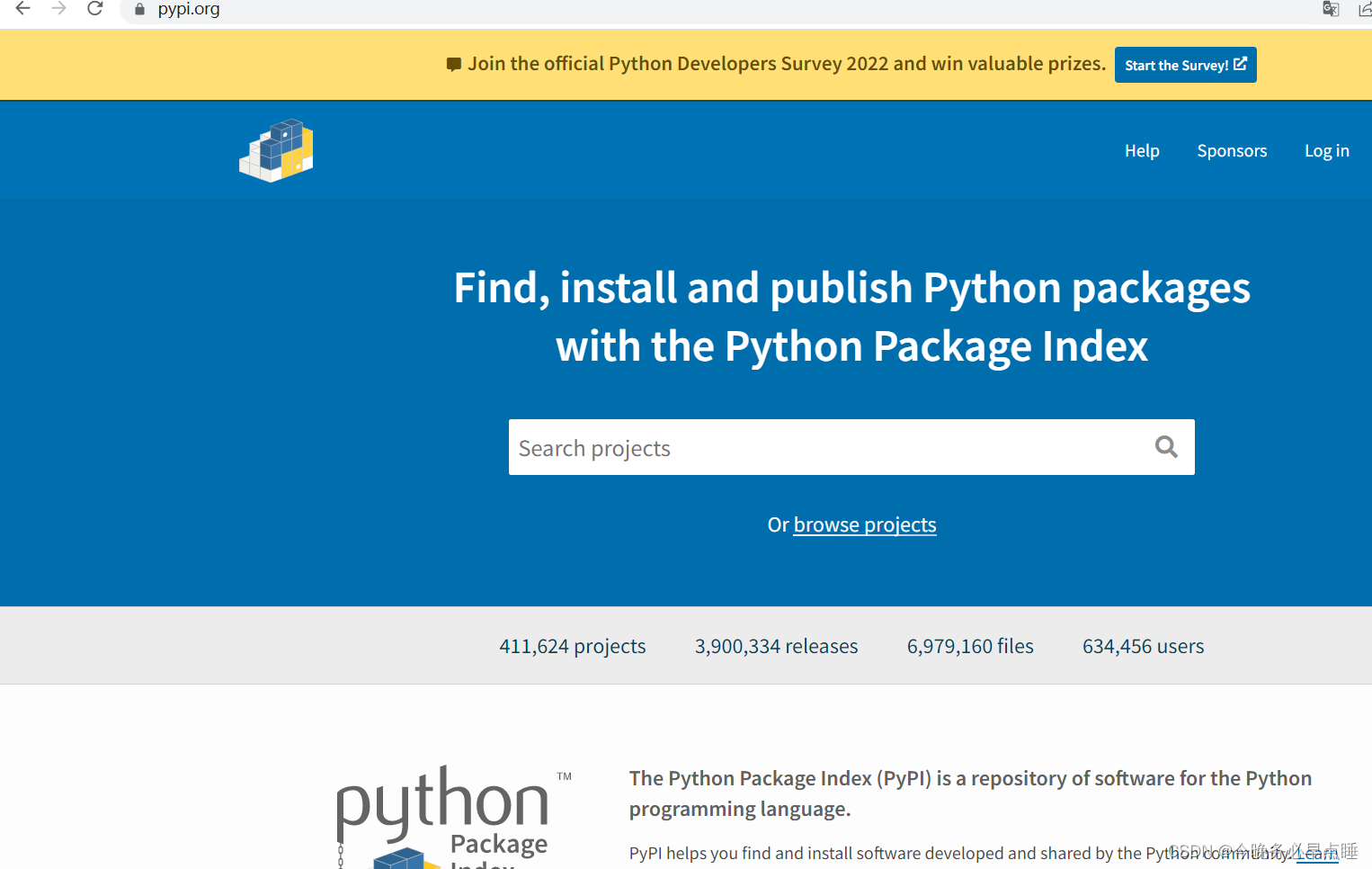Click the 3,900,334 releases statistic
Image resolution: width=1372 pixels, height=869 pixels.
[776, 646]
